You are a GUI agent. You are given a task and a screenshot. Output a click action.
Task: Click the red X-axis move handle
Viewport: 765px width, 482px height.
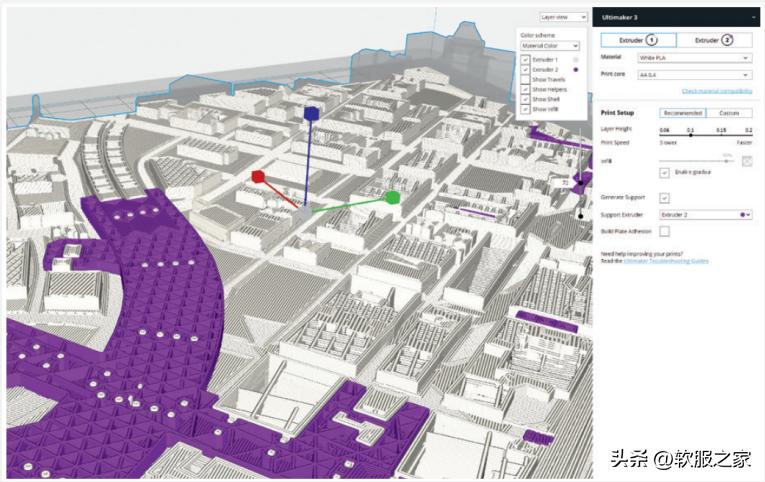click(x=258, y=176)
